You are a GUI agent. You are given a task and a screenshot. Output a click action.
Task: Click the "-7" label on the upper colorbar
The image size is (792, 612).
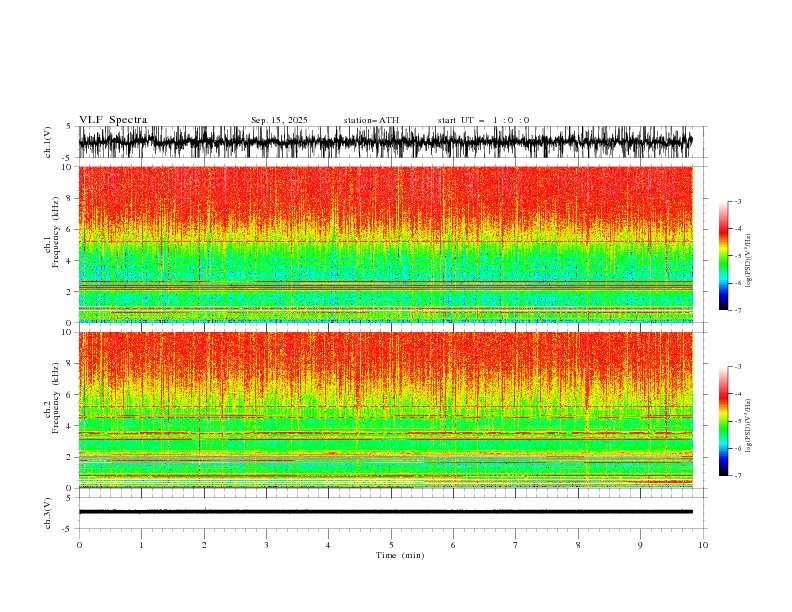tap(738, 310)
